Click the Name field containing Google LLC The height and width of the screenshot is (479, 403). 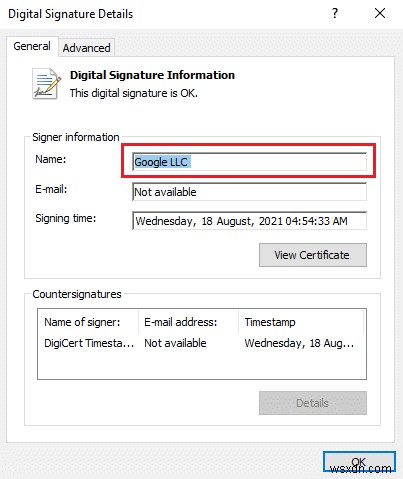[249, 162]
